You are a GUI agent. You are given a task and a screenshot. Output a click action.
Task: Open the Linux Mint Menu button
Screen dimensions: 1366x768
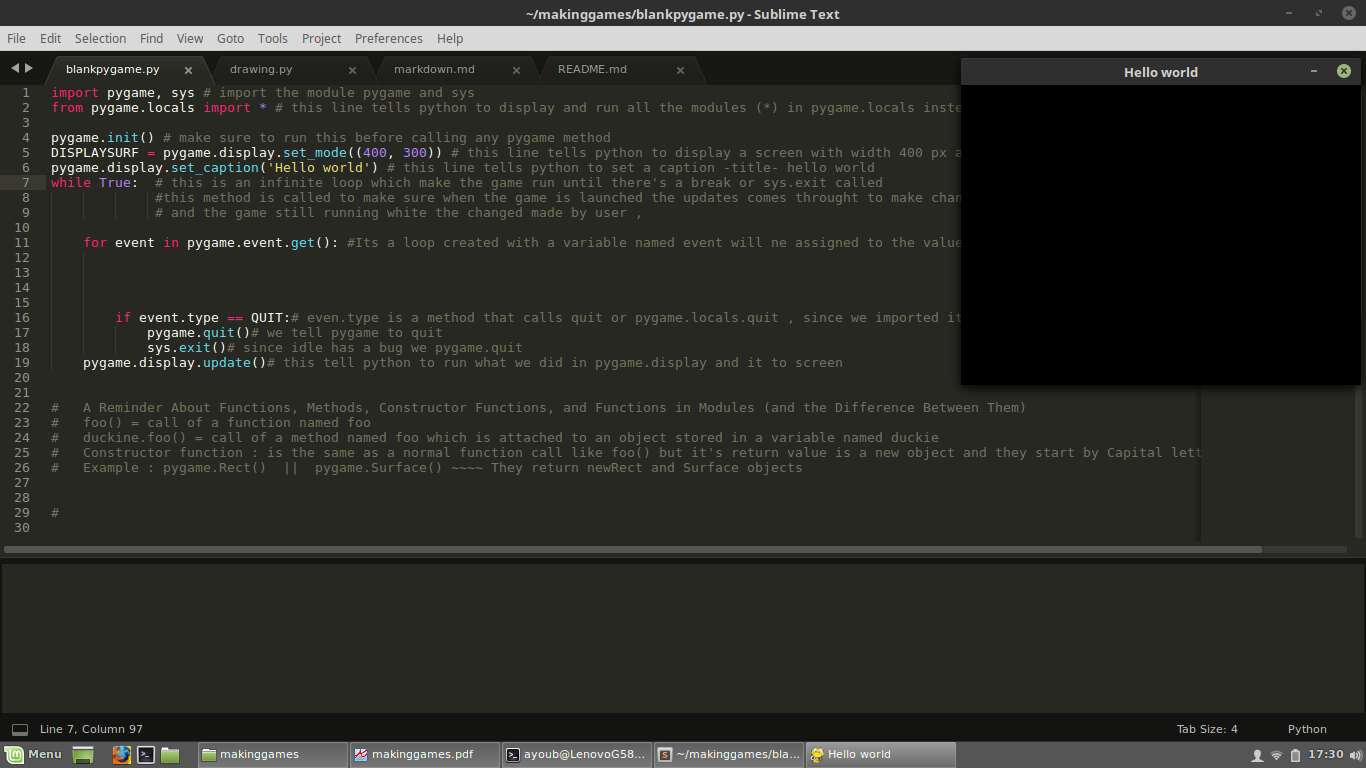33,754
